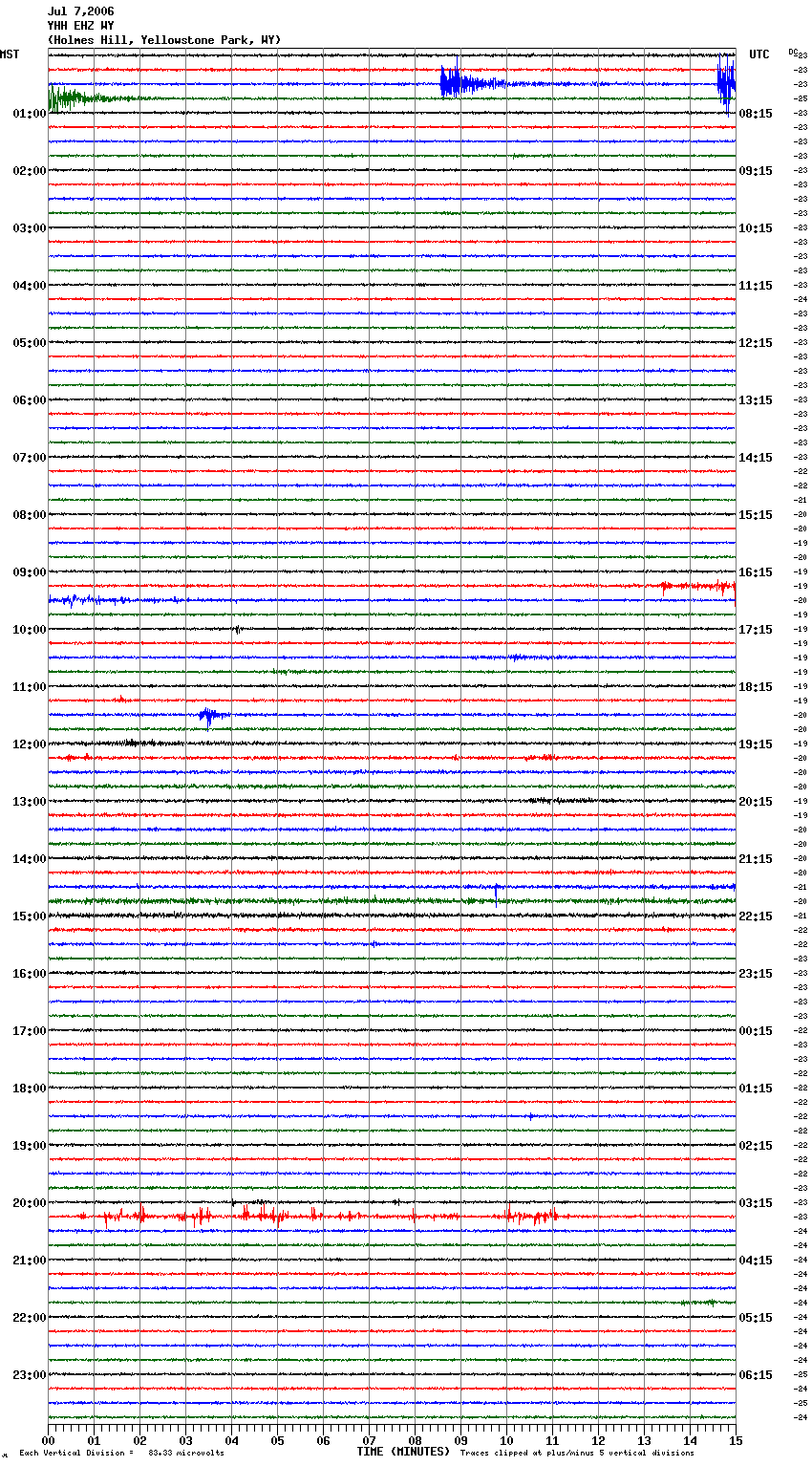Click the 09:00 MST hour label
The image size is (812, 1466).
tap(30, 572)
